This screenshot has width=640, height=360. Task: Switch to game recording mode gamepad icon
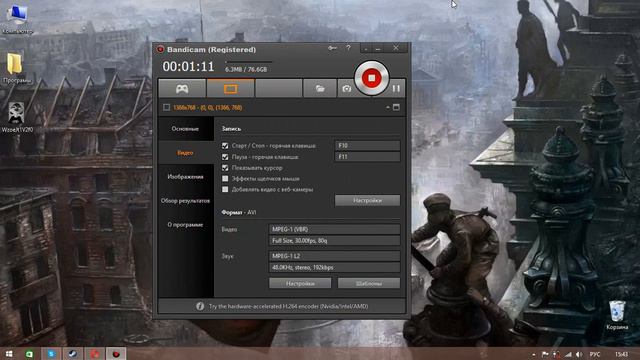tap(182, 89)
